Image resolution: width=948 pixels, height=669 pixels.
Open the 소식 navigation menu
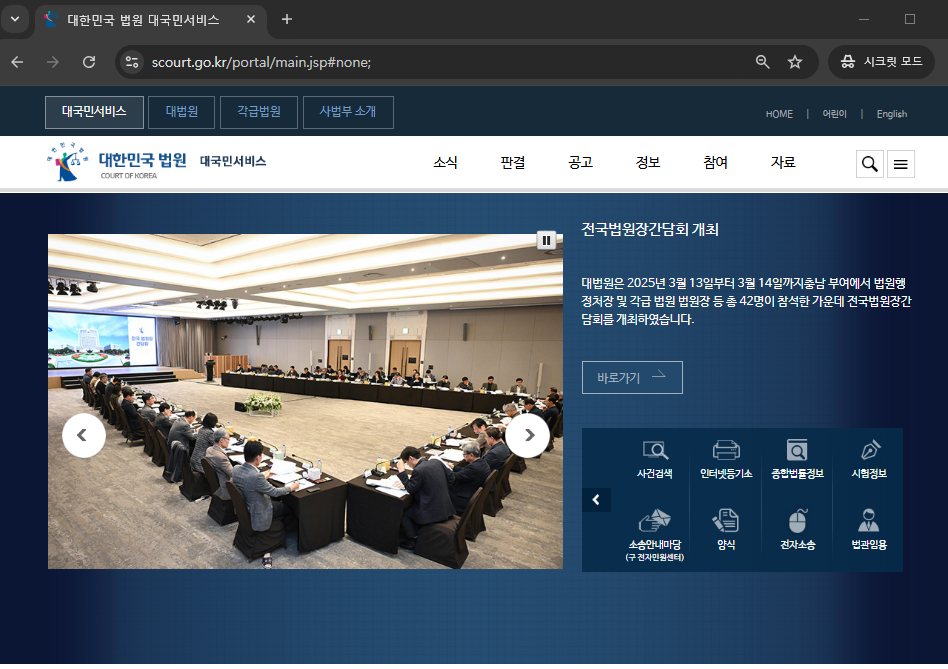click(444, 162)
